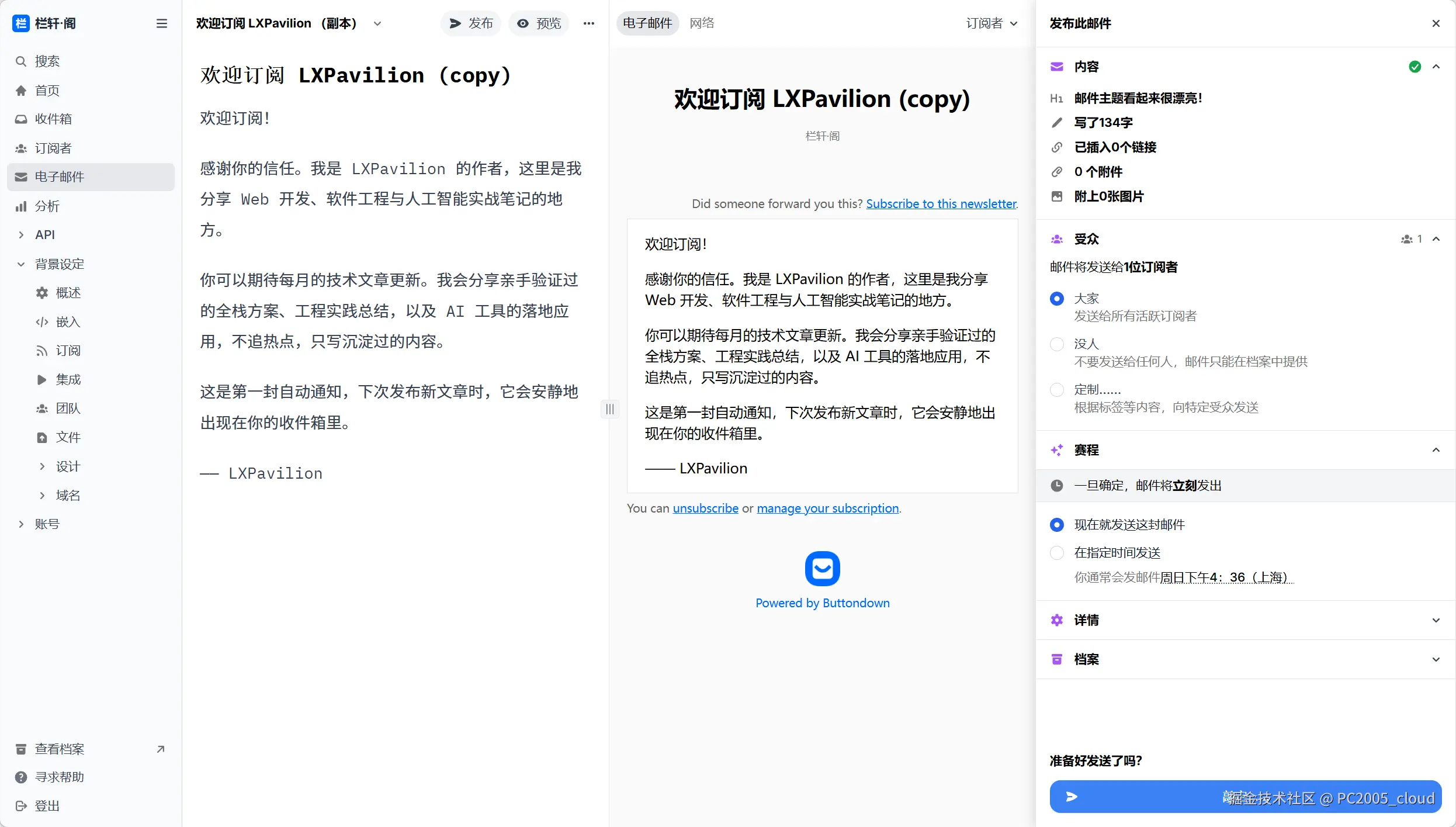Click the three-dots more options icon

coord(589,23)
